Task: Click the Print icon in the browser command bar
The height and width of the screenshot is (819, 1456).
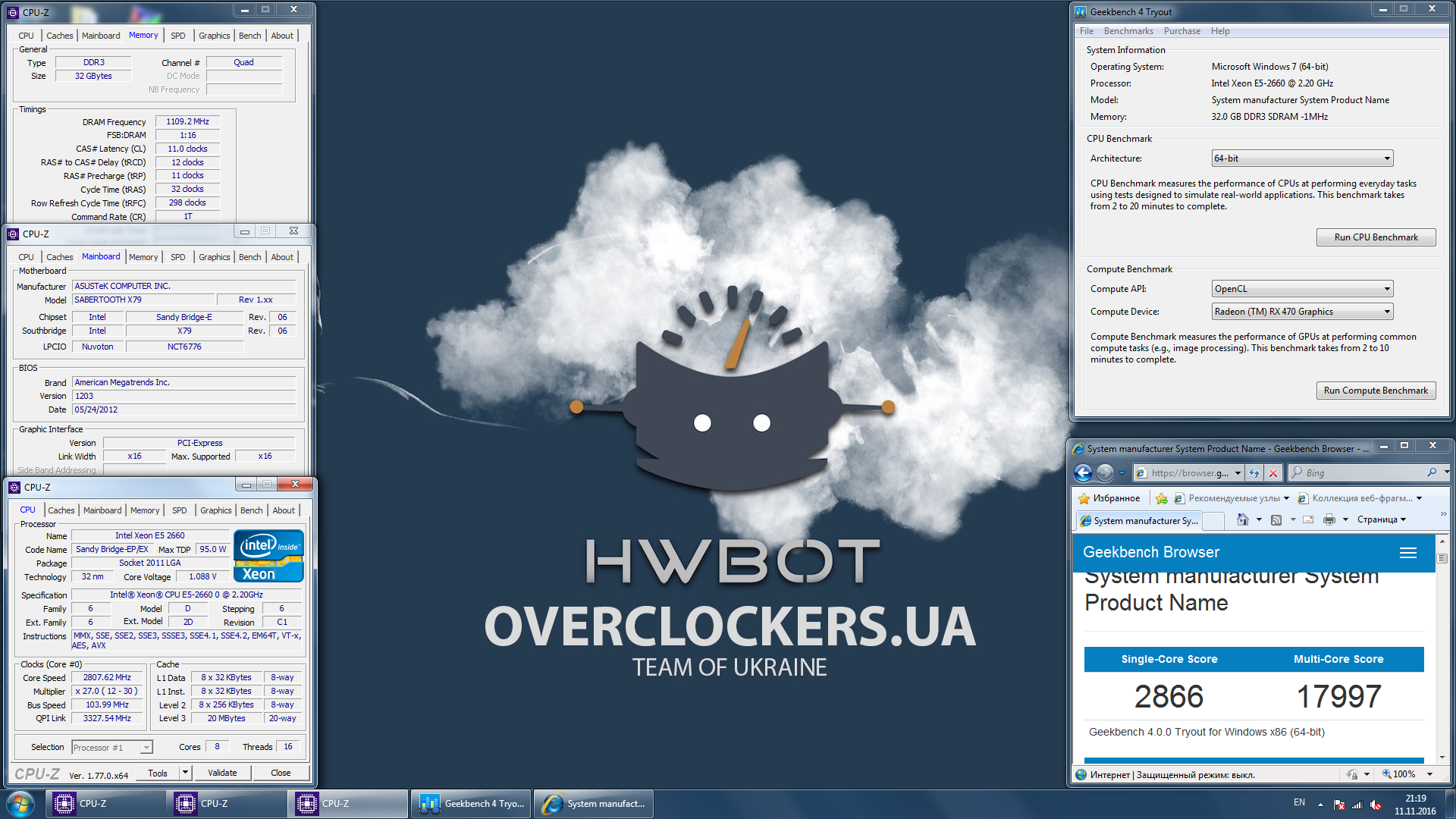Action: pyautogui.click(x=1329, y=519)
